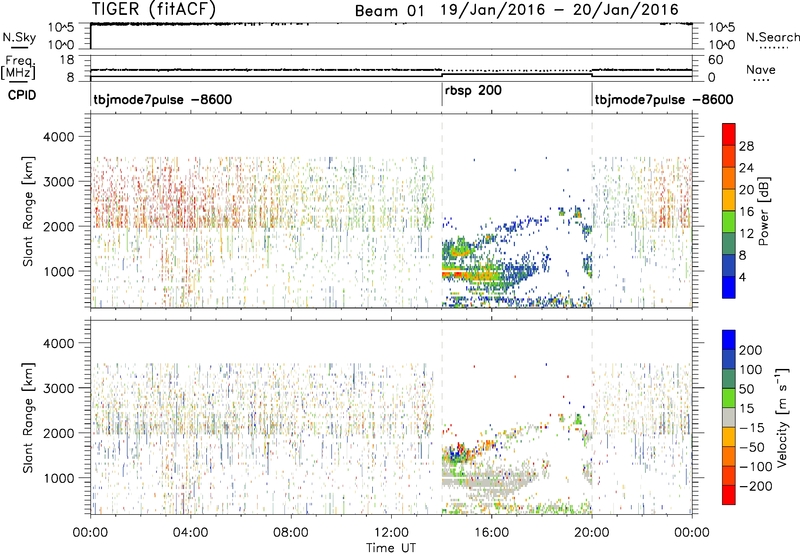Image resolution: width=800 pixels, height=554 pixels.
Task: Select the "16:00" time tick label
Action: tap(491, 533)
